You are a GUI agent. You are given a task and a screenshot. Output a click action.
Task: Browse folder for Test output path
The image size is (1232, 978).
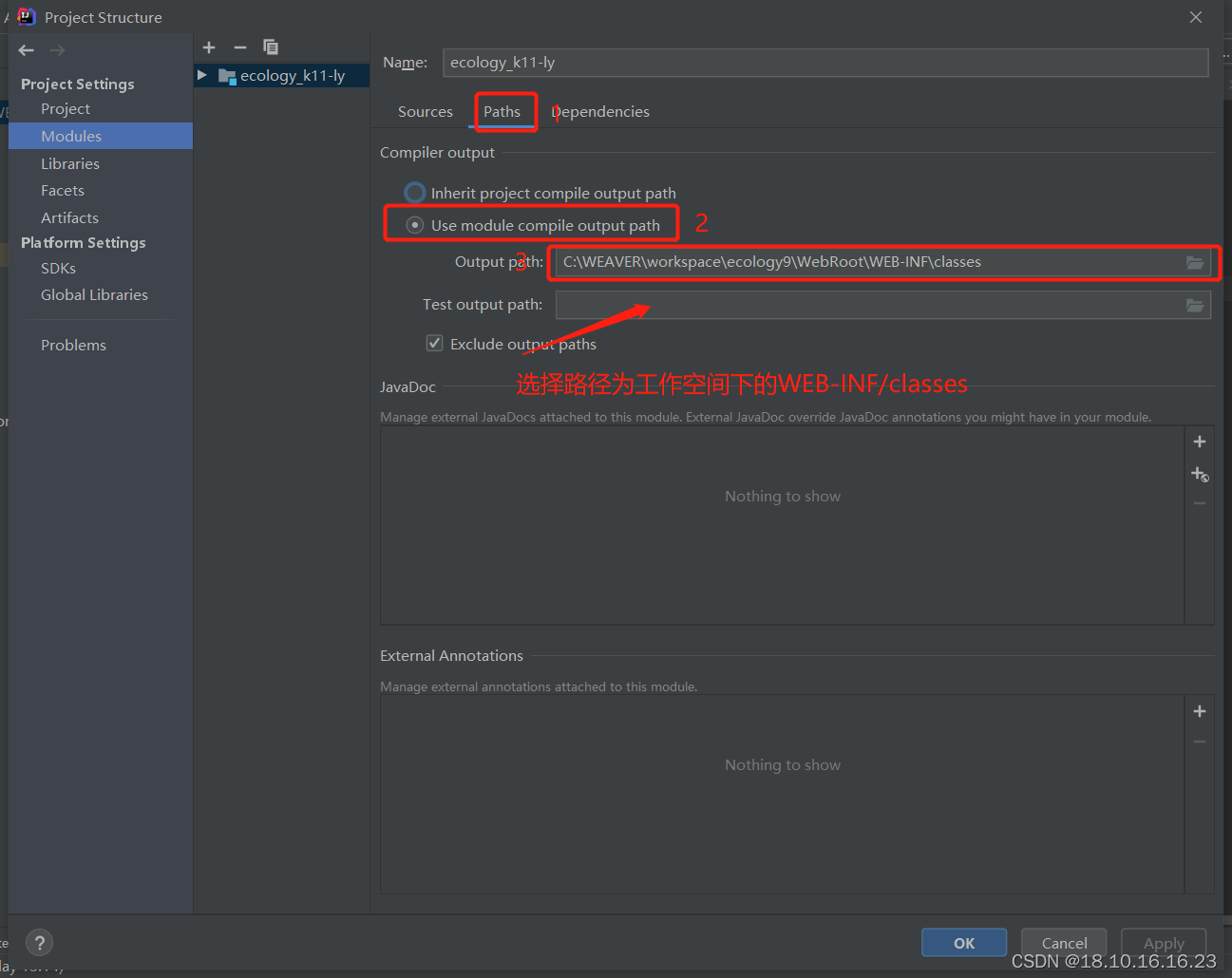click(x=1195, y=305)
